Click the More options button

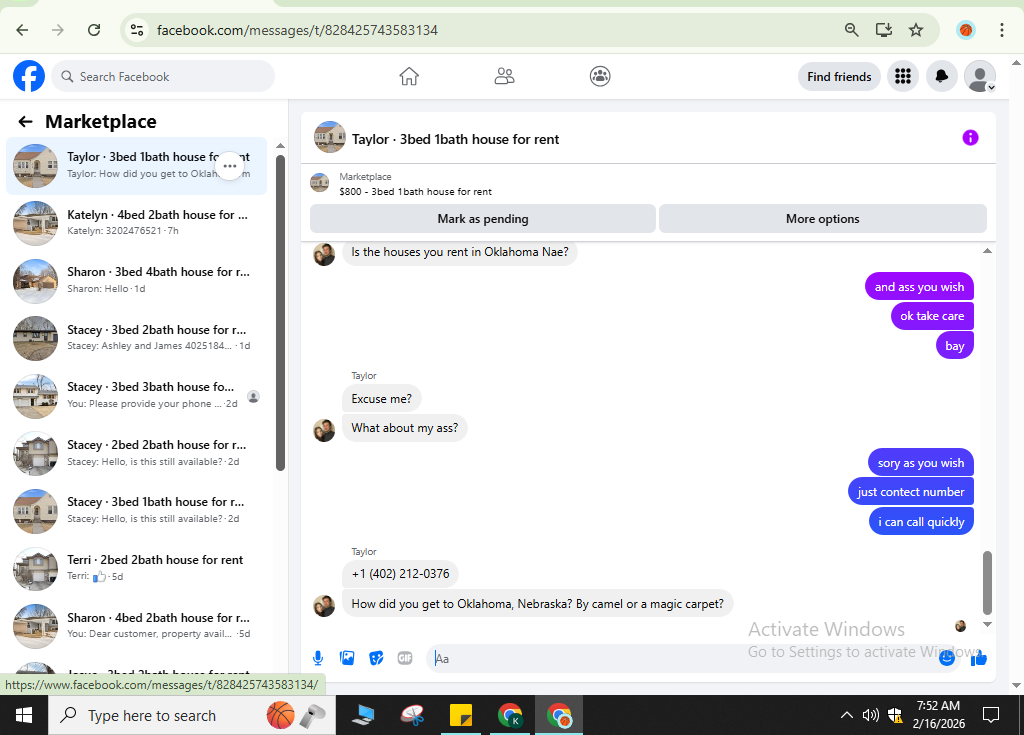click(822, 219)
